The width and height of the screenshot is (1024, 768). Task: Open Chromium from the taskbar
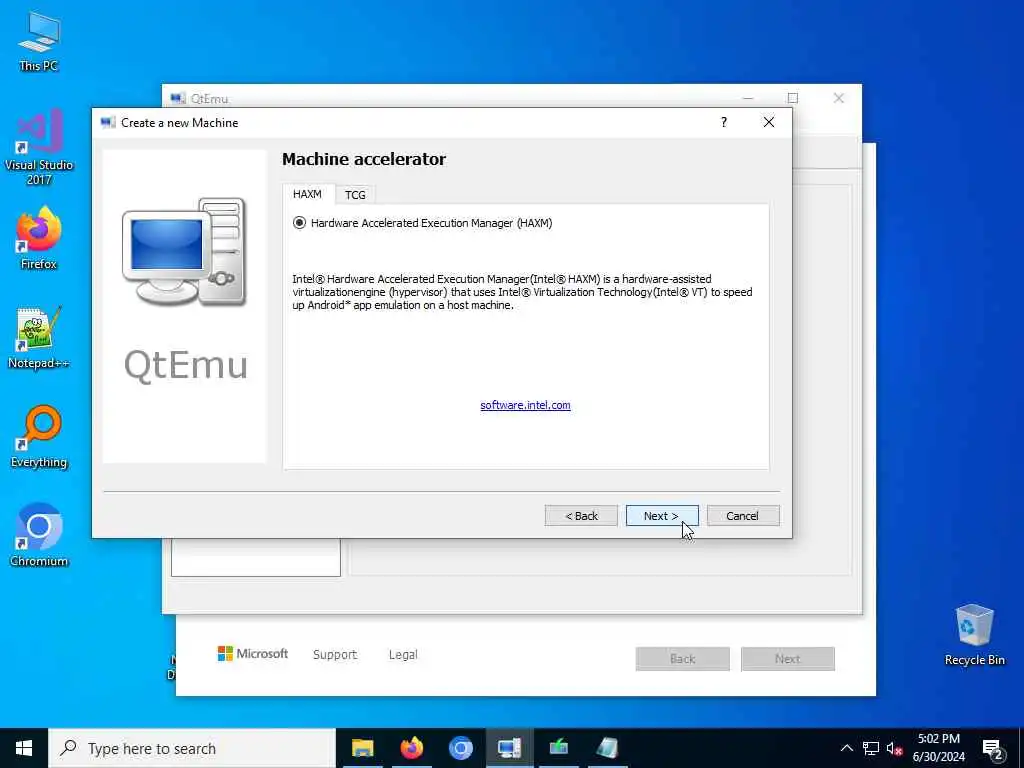(x=460, y=748)
